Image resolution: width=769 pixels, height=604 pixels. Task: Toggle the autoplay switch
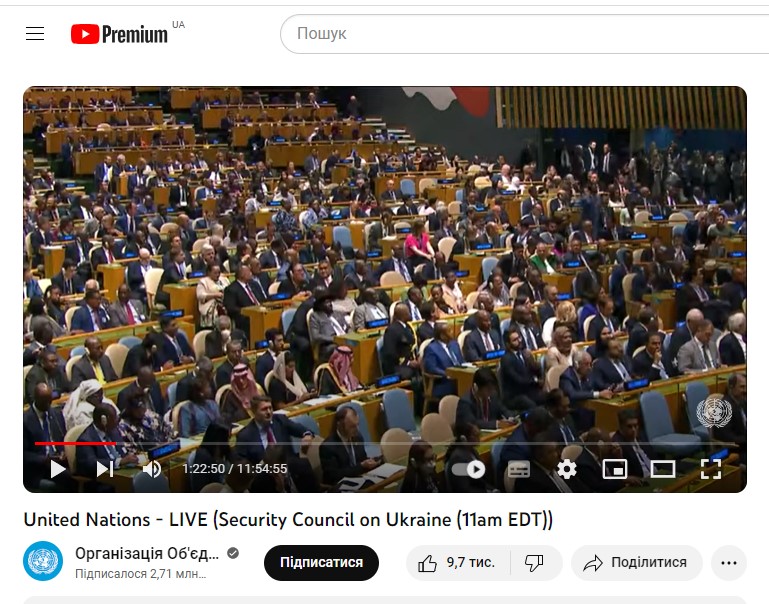click(468, 469)
